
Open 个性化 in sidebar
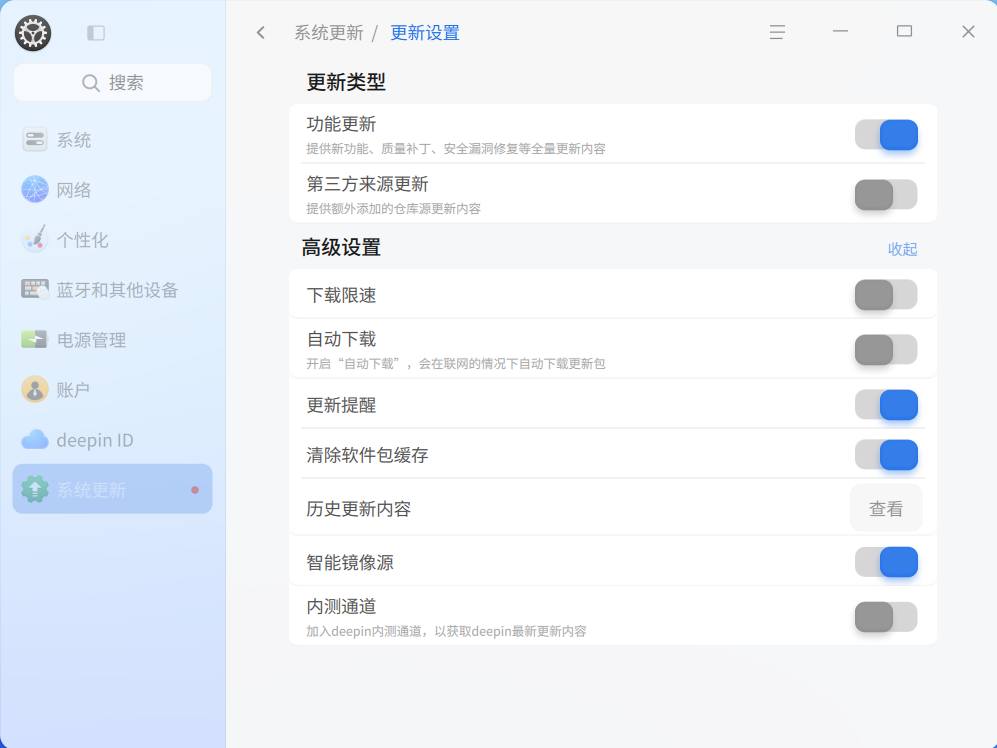[113, 240]
